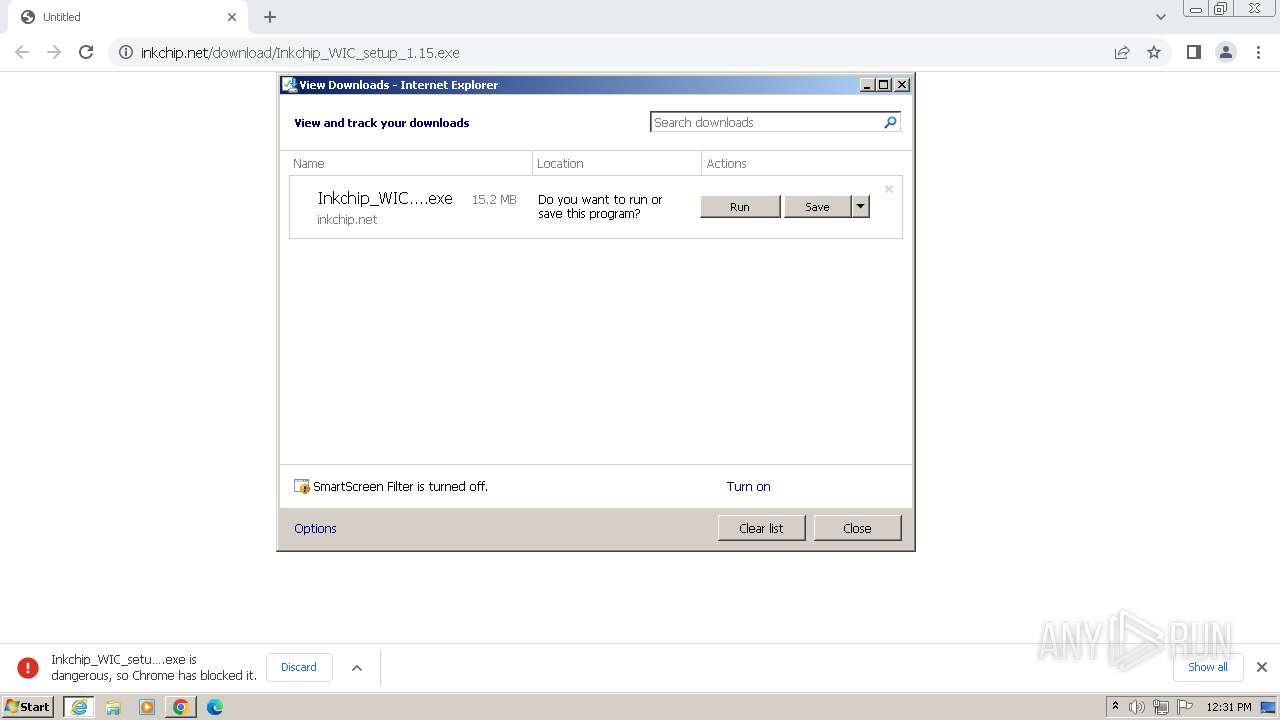Clear the downloads list
Image resolution: width=1280 pixels, height=720 pixels.
pyautogui.click(x=761, y=528)
